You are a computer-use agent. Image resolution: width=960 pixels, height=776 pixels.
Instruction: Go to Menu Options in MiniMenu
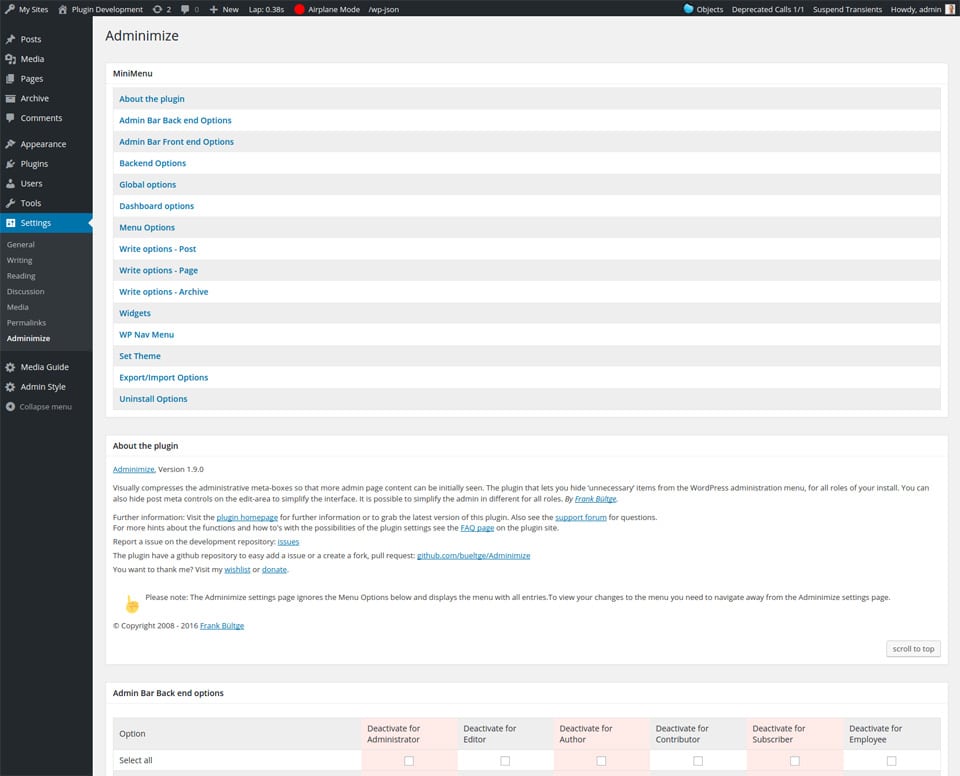pos(147,227)
